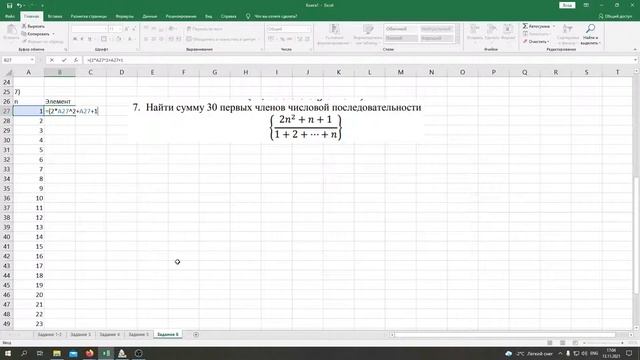Select cell A36 containing 10
The width and height of the screenshot is (640, 360).
coord(29,198)
